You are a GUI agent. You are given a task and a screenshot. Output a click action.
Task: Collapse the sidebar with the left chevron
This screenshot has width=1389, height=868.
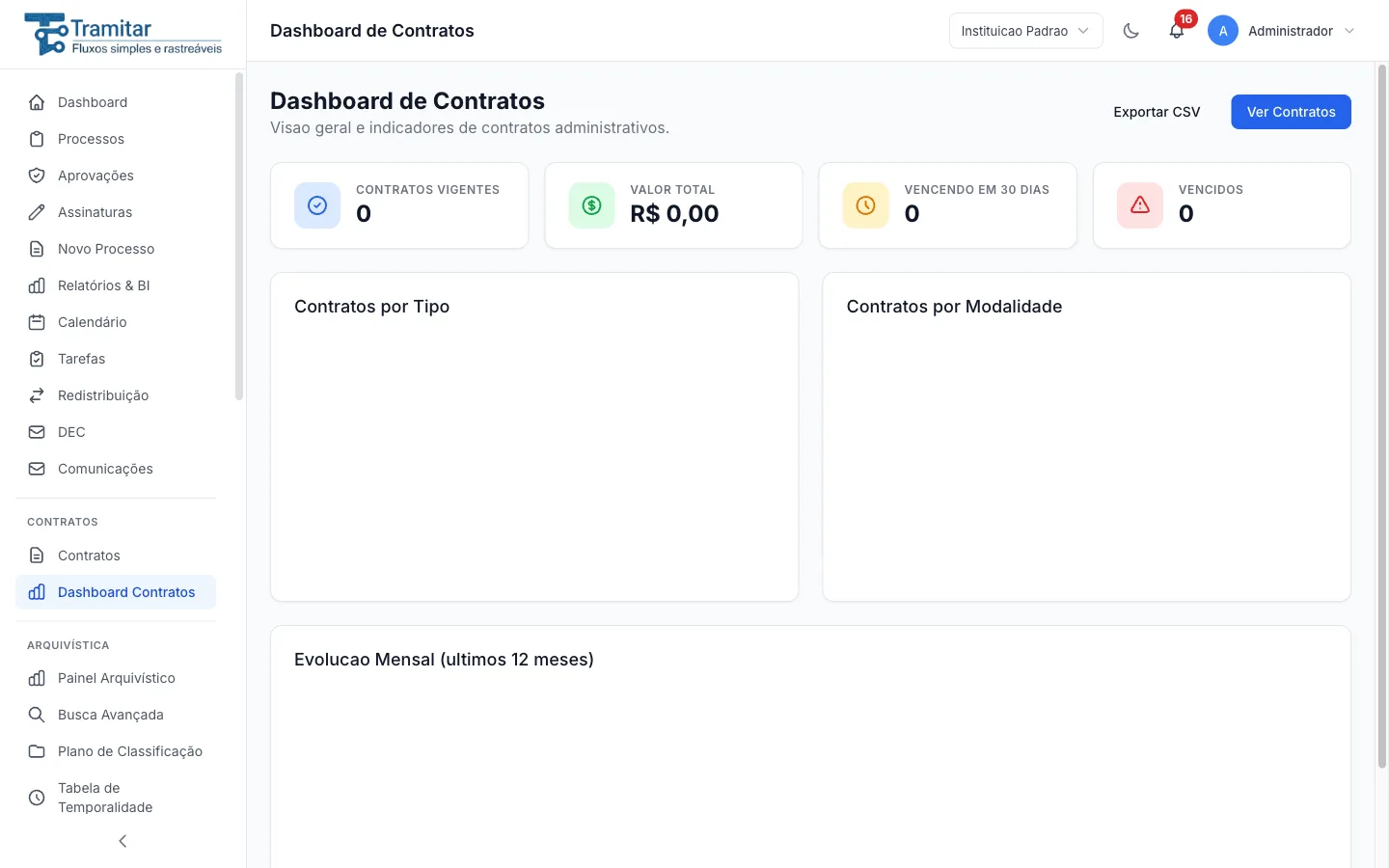(123, 841)
